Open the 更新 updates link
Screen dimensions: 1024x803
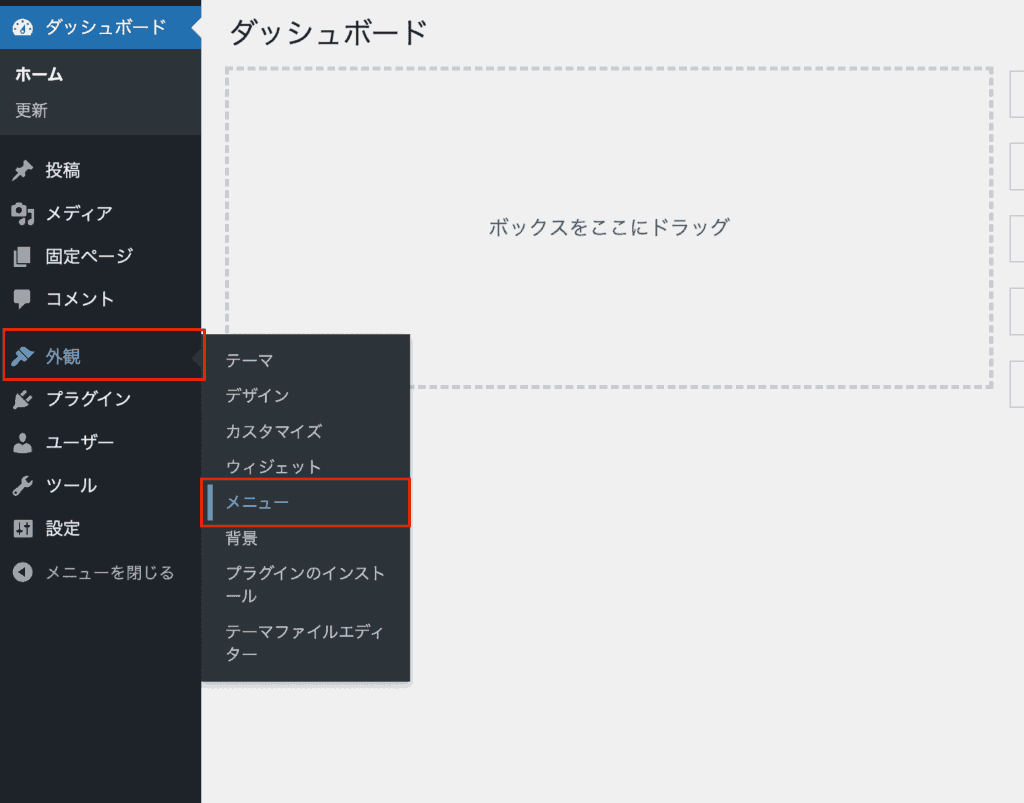click(x=31, y=111)
